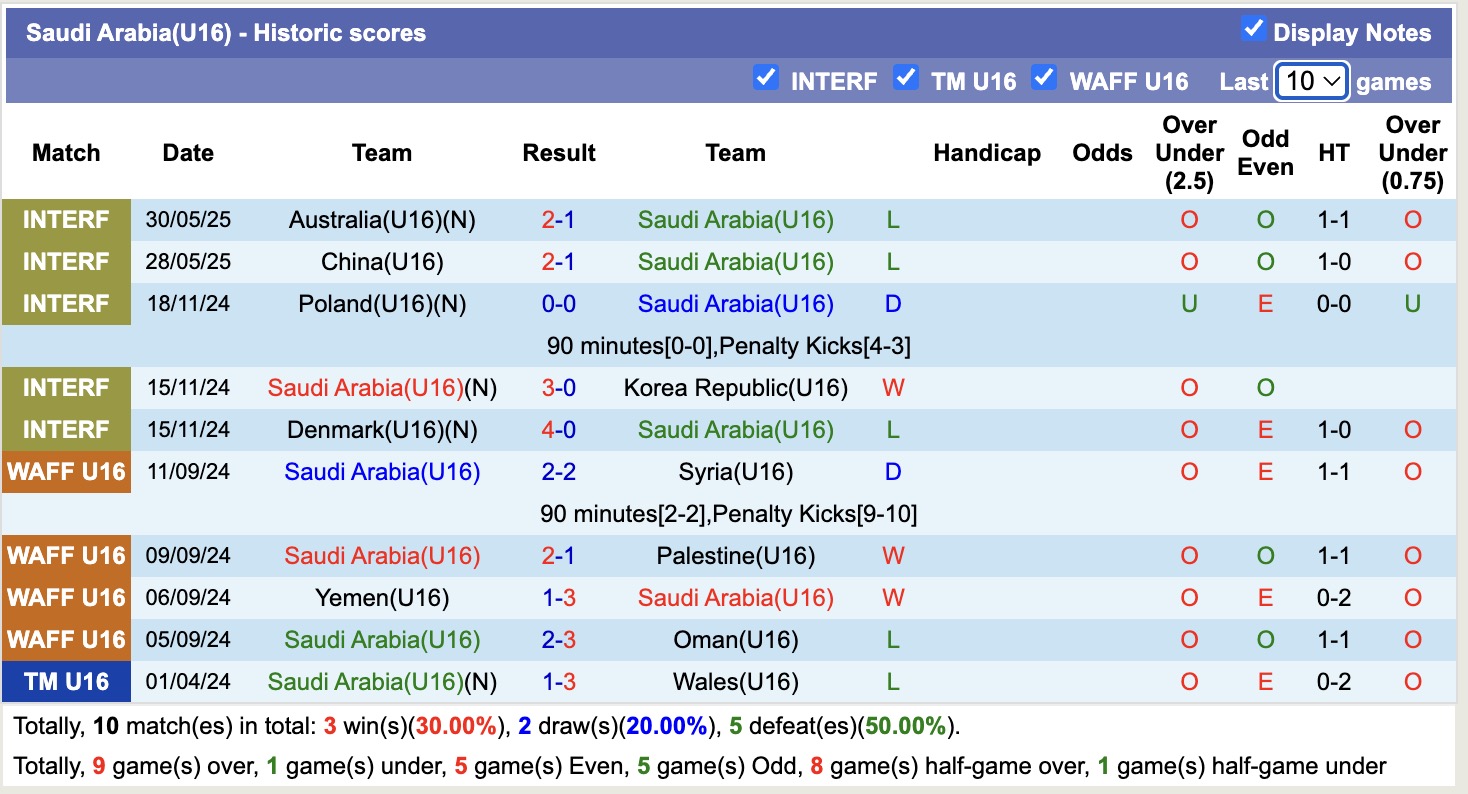
Task: Disable the Display Notes checkbox
Action: 1253,30
